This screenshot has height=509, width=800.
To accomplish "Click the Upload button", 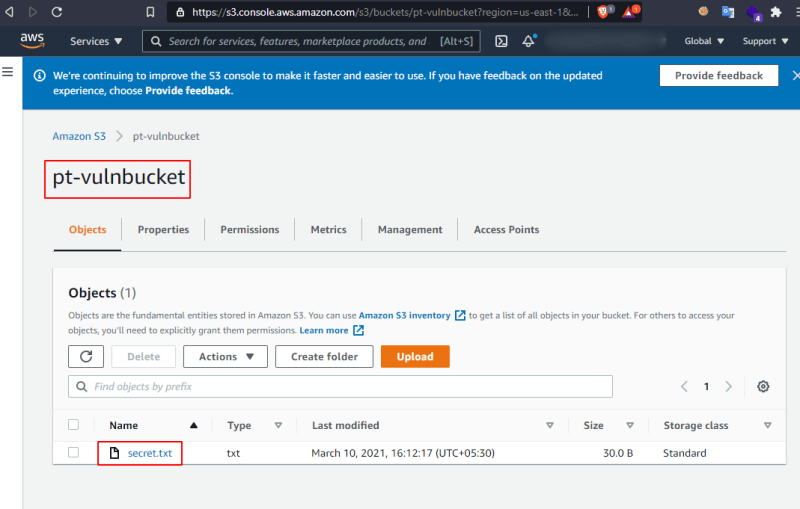I will pyautogui.click(x=415, y=357).
